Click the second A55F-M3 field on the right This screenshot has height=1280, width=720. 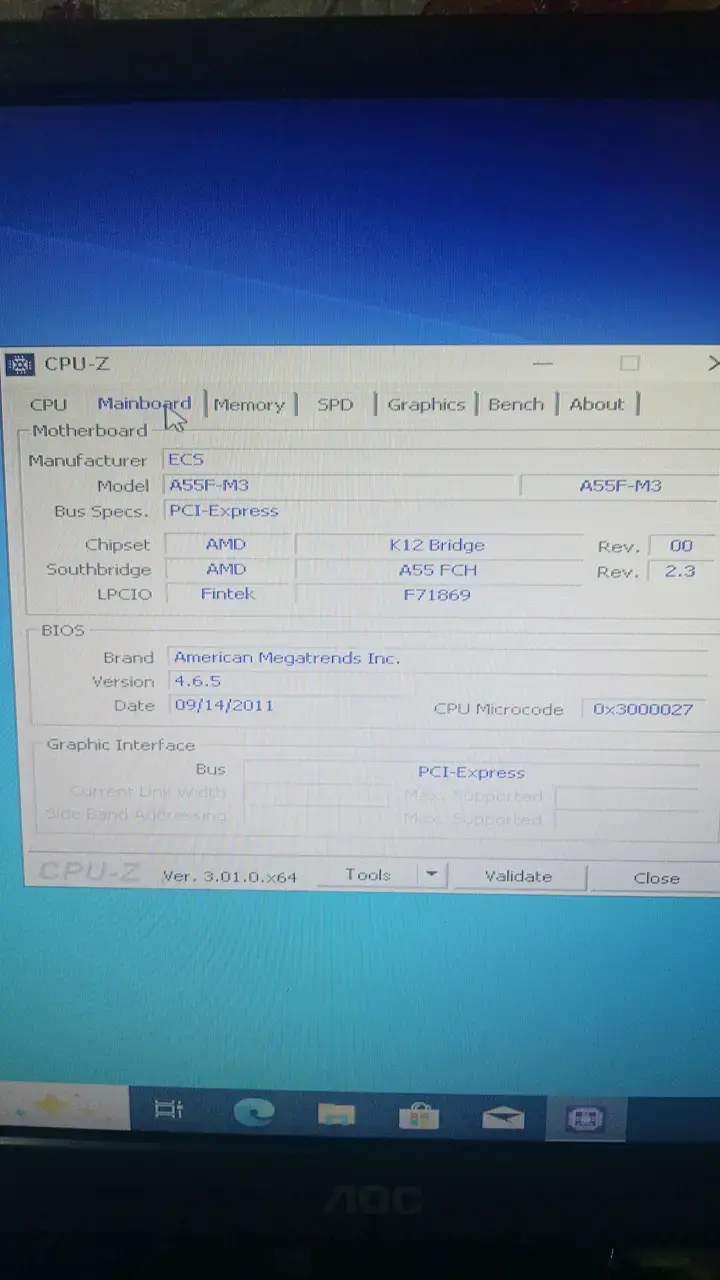(620, 487)
